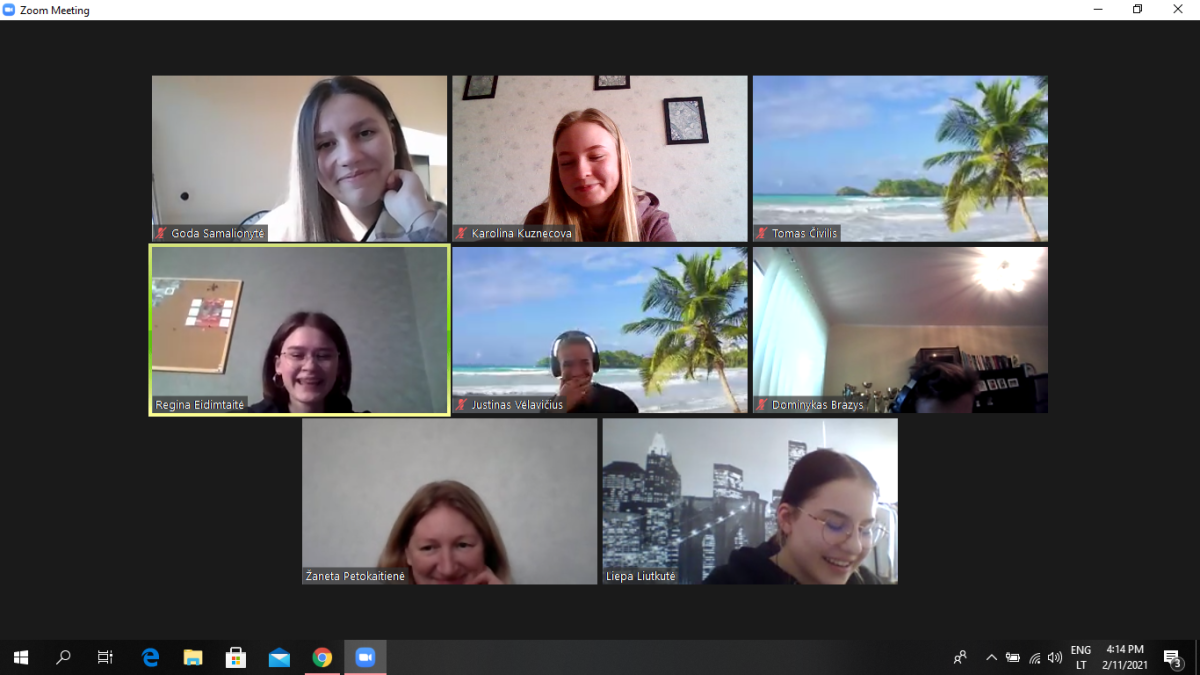Viewport: 1200px width, 675px height.
Task: Click the Zoom logo in title bar
Action: [9, 10]
